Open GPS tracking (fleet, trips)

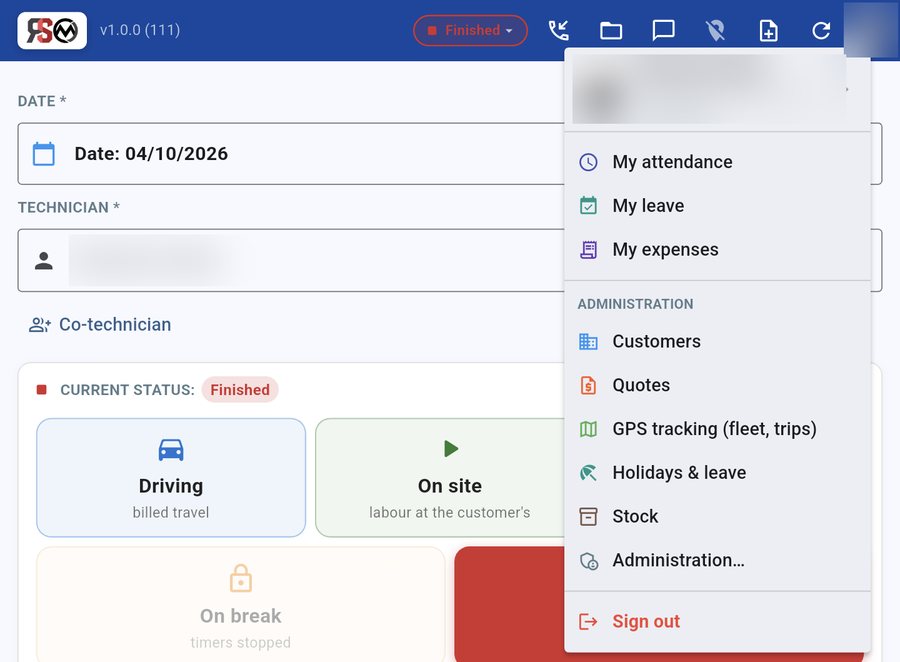pyautogui.click(x=717, y=429)
